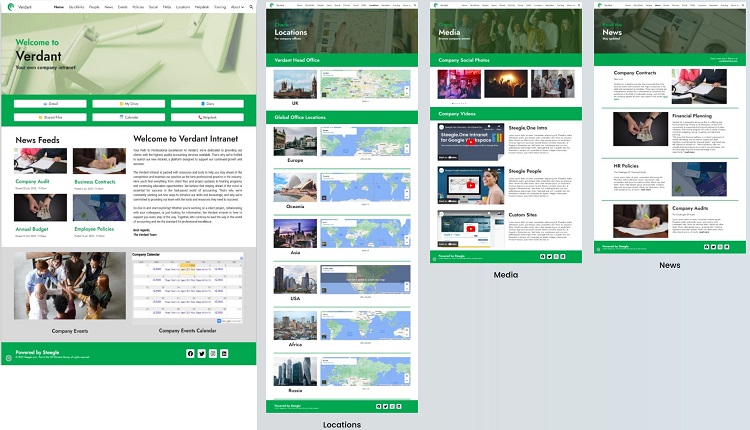Click the Helpdesk quick link button
Viewport: 750px width, 430px height.
(x=207, y=117)
